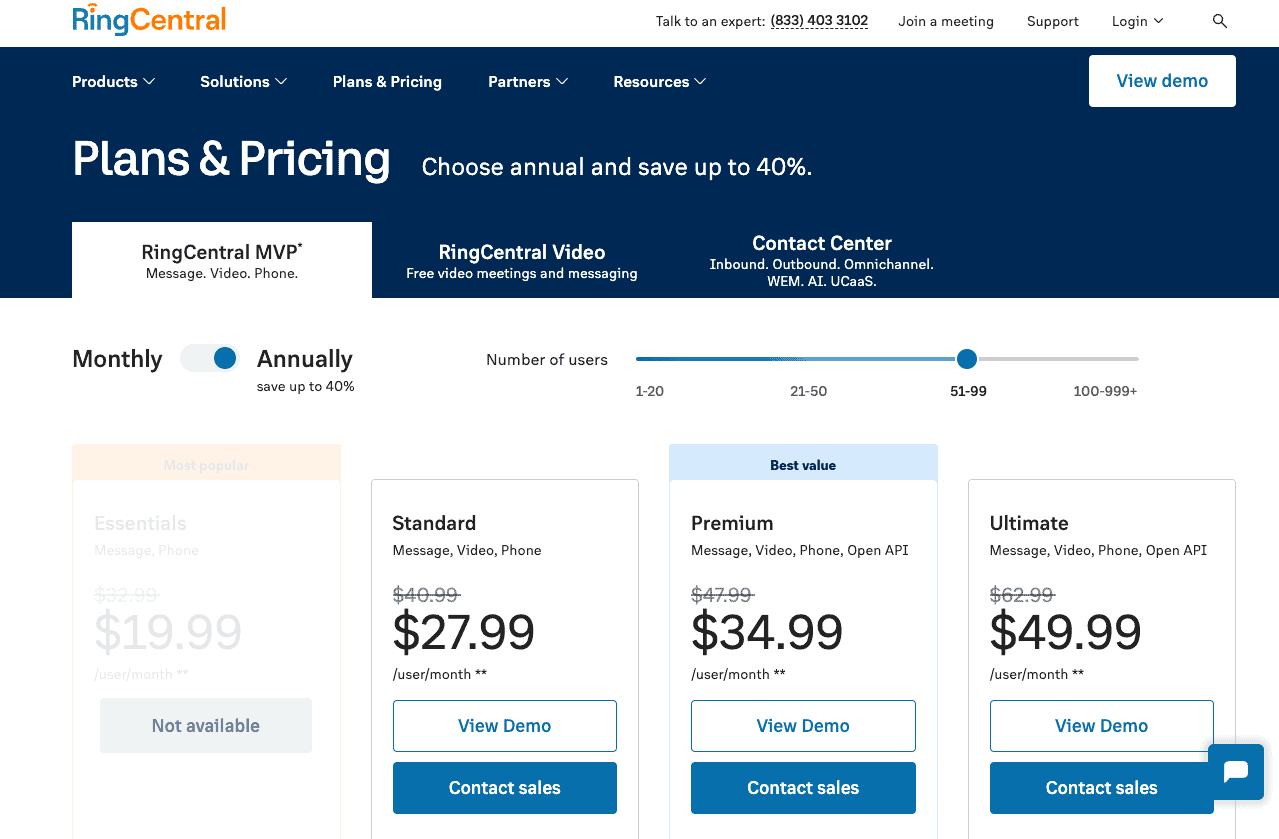Switch to the Contact Center tab
This screenshot has height=839, width=1279.
[x=821, y=260]
